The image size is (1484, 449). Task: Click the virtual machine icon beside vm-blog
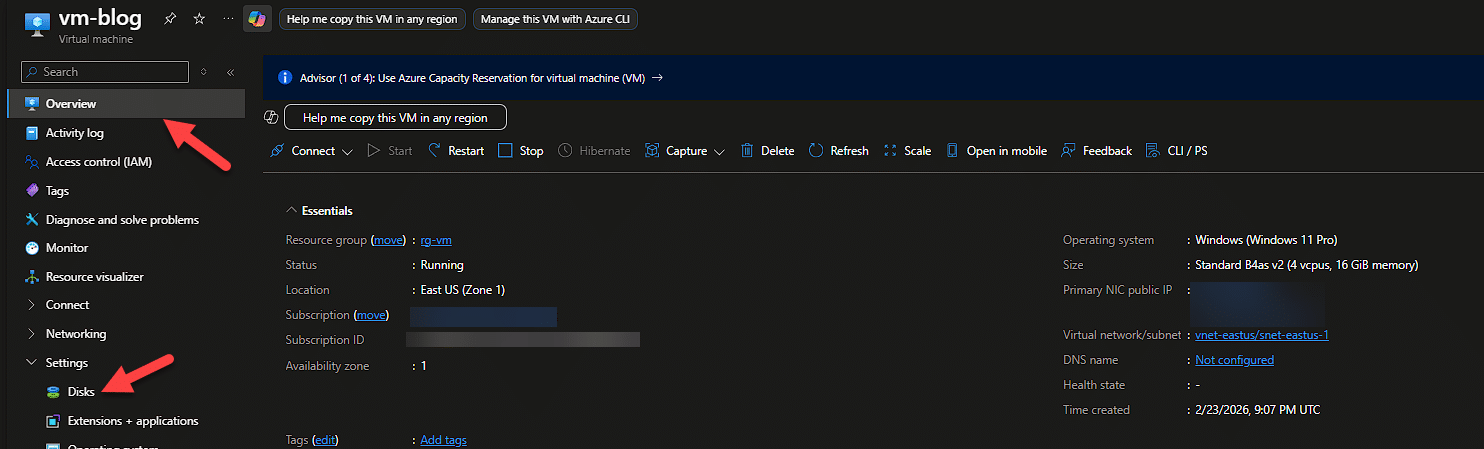coord(37,25)
